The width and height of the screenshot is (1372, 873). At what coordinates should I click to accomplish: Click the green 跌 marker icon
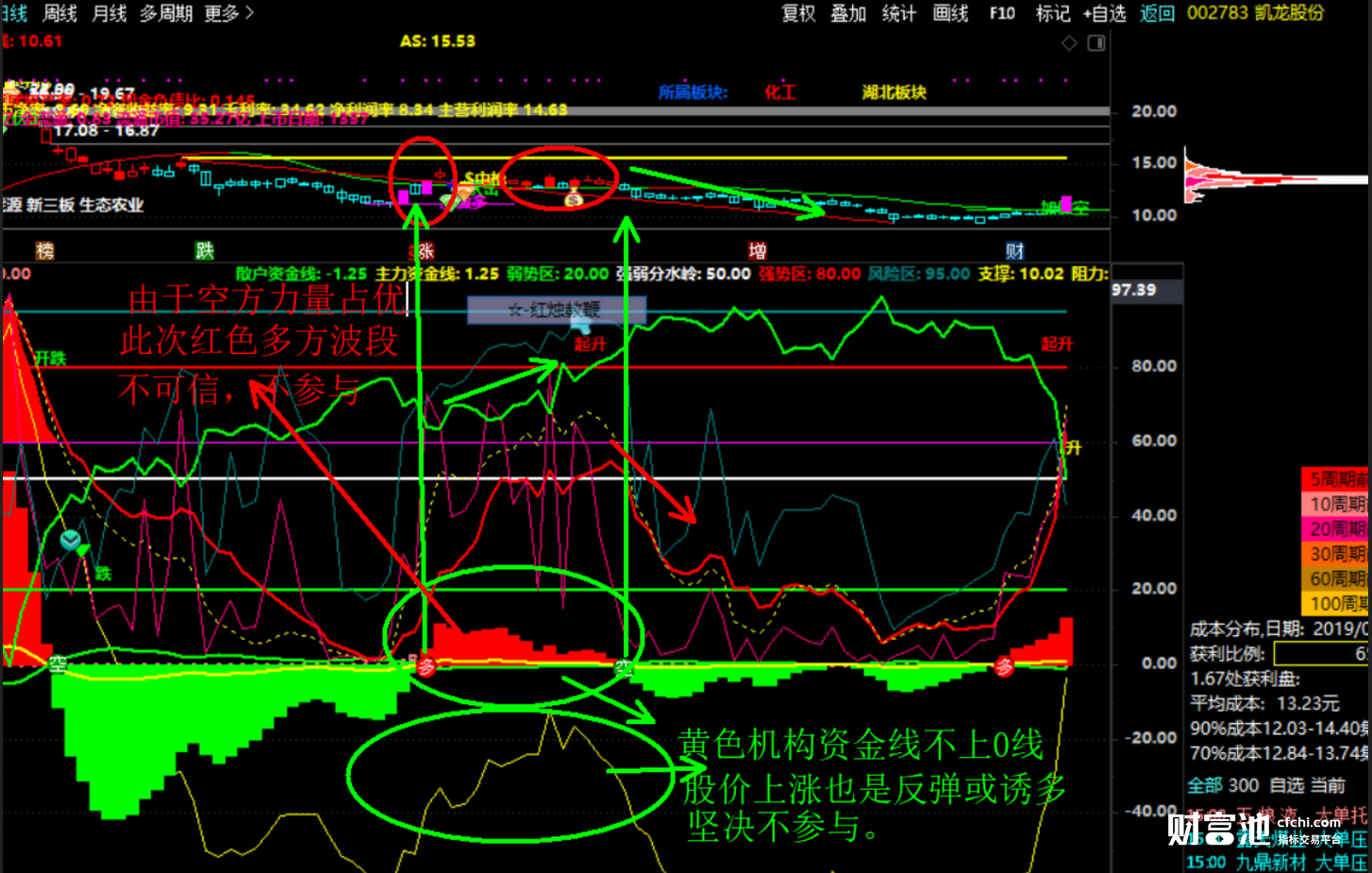click(x=205, y=250)
